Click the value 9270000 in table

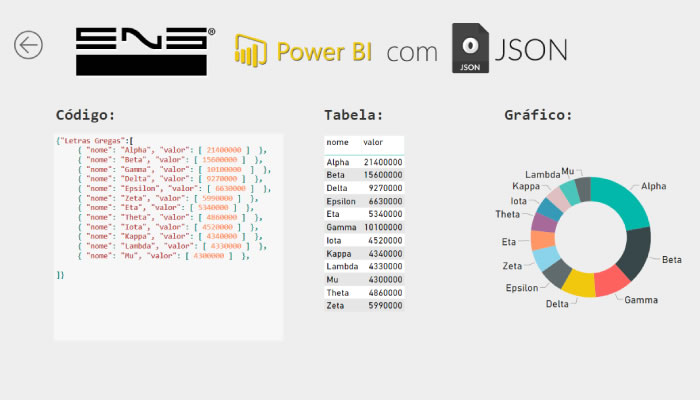coord(385,188)
